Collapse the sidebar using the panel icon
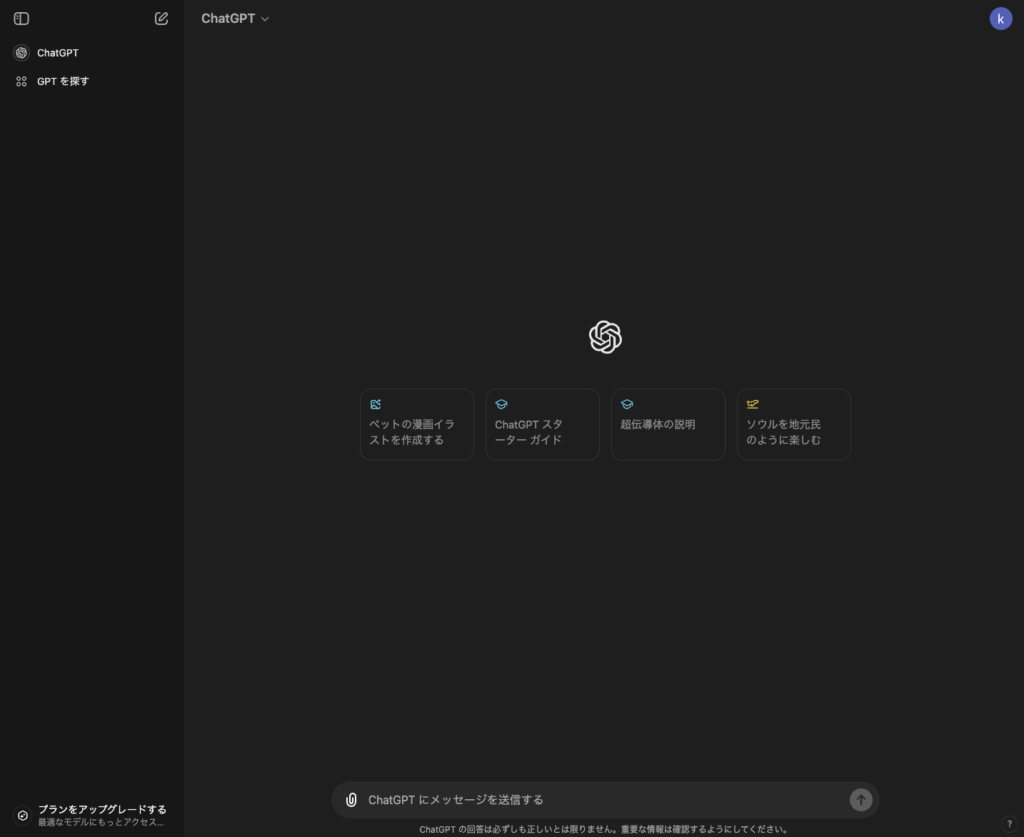 (21, 18)
